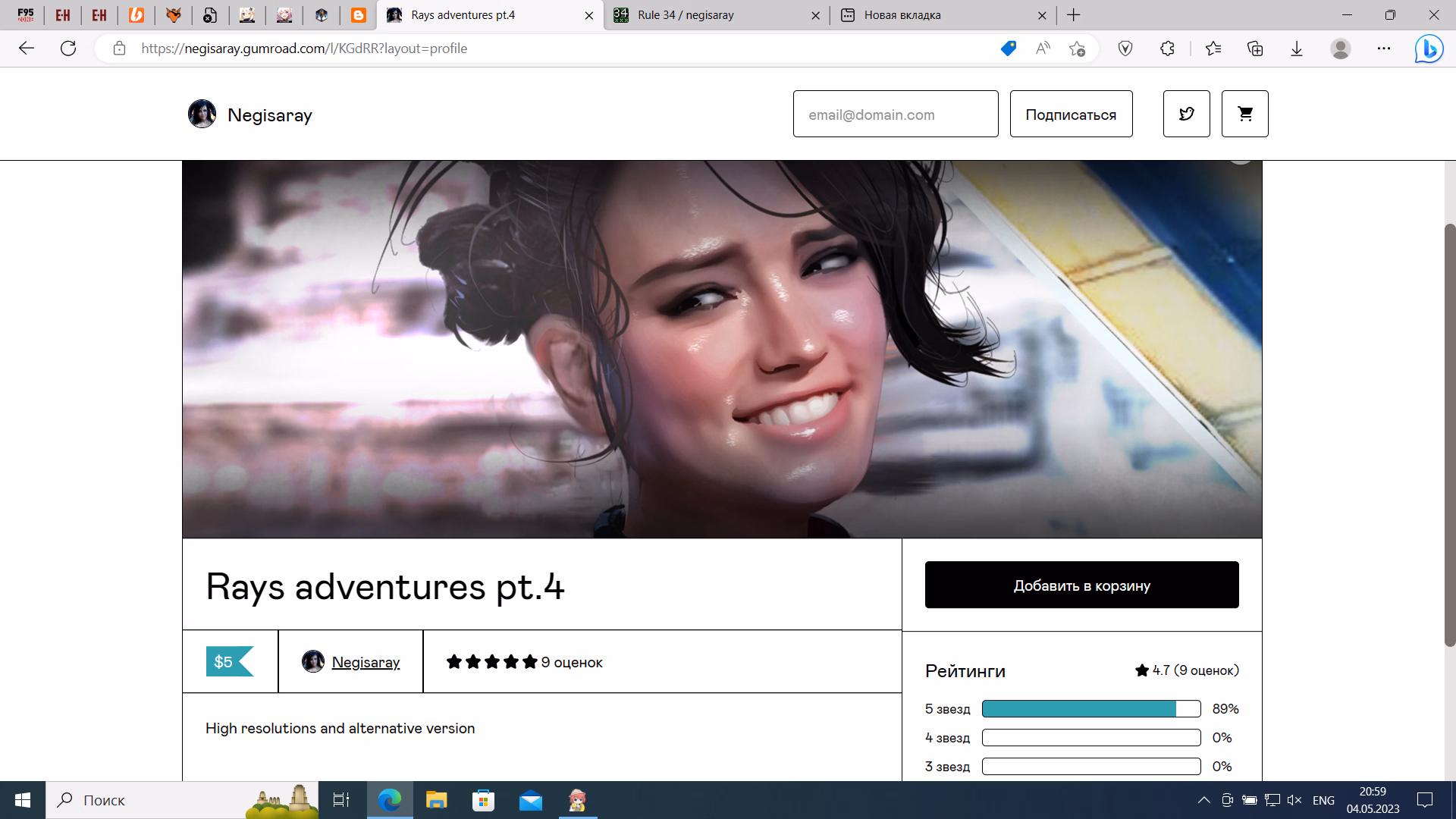Refresh the current page
Screen dimensions: 1456x819
tap(68, 49)
